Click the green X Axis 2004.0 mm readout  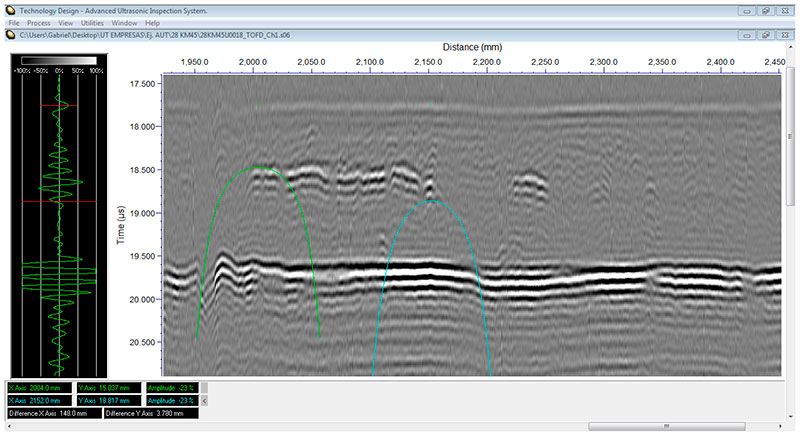click(x=38, y=386)
